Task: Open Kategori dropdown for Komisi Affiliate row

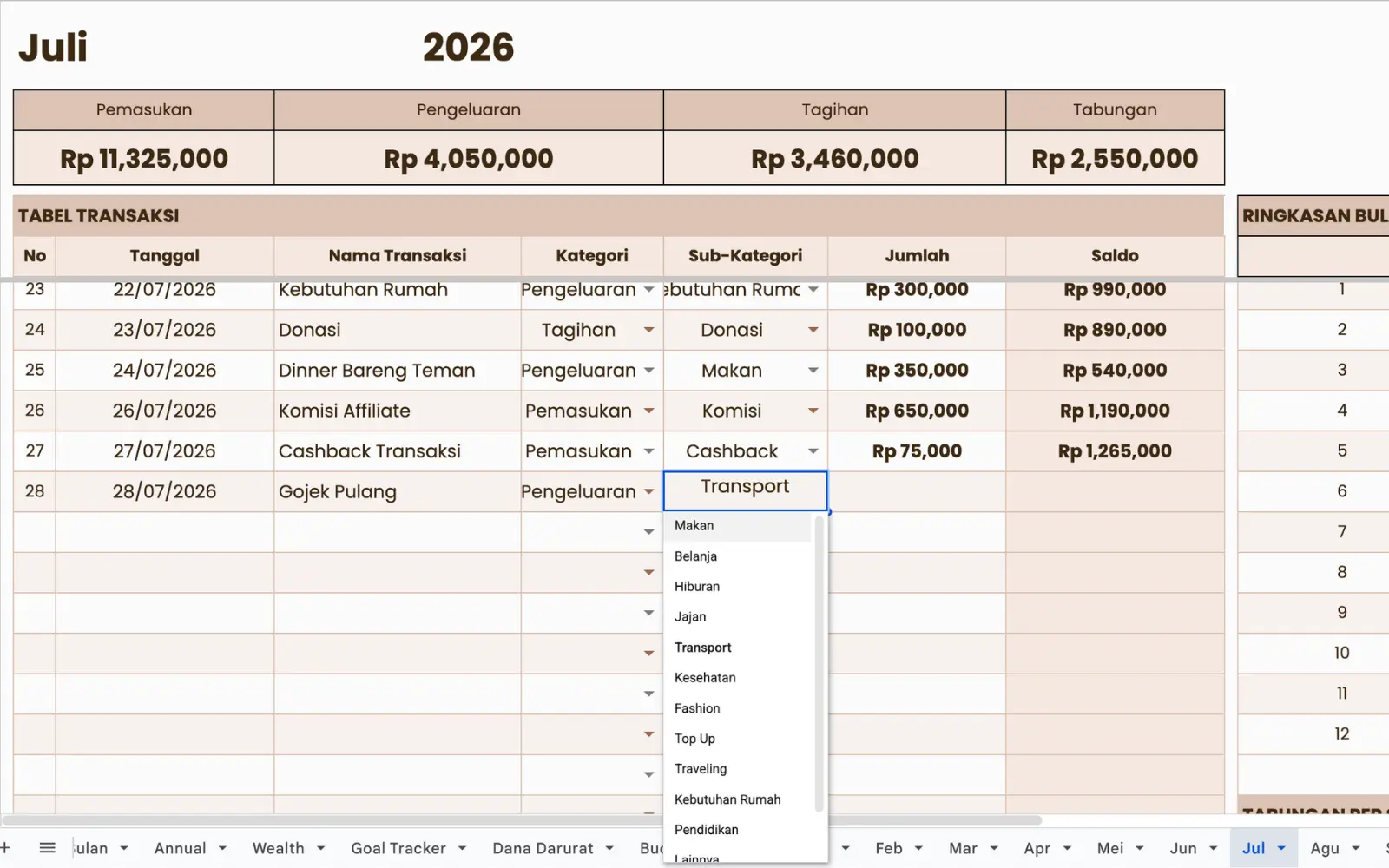Action: (648, 411)
